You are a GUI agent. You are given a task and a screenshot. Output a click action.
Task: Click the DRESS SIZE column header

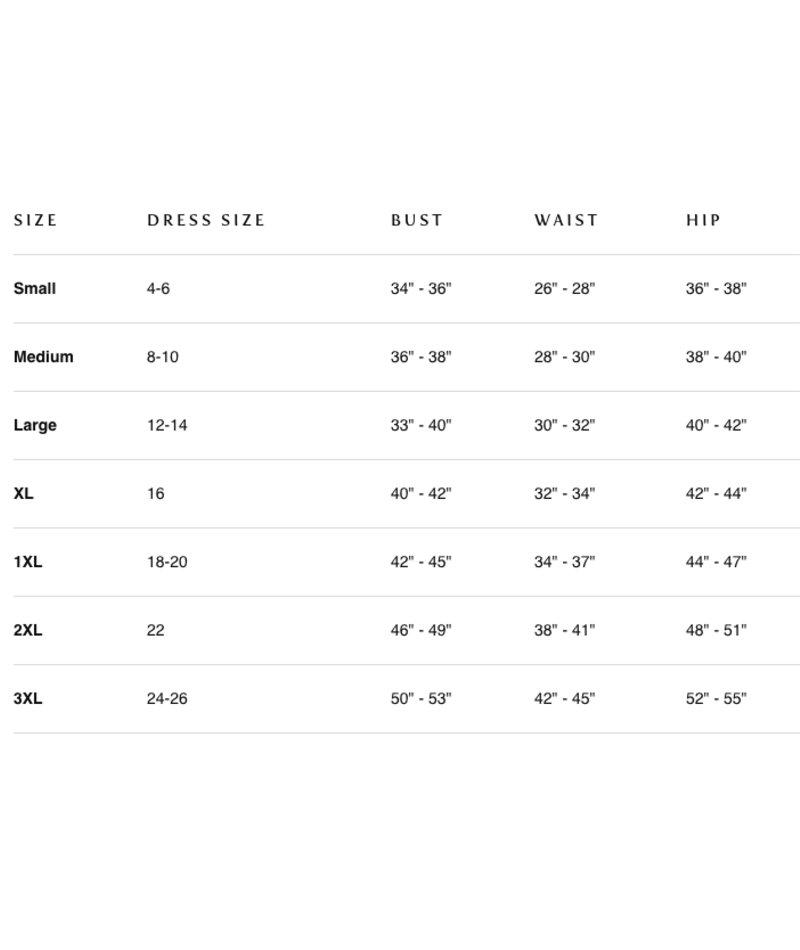(x=206, y=220)
